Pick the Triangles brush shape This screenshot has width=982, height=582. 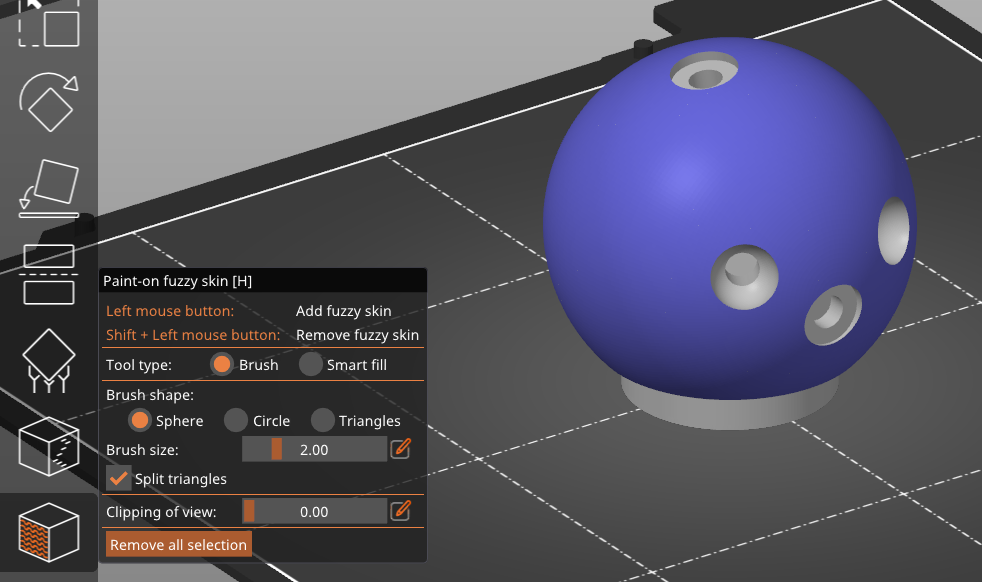tap(323, 421)
